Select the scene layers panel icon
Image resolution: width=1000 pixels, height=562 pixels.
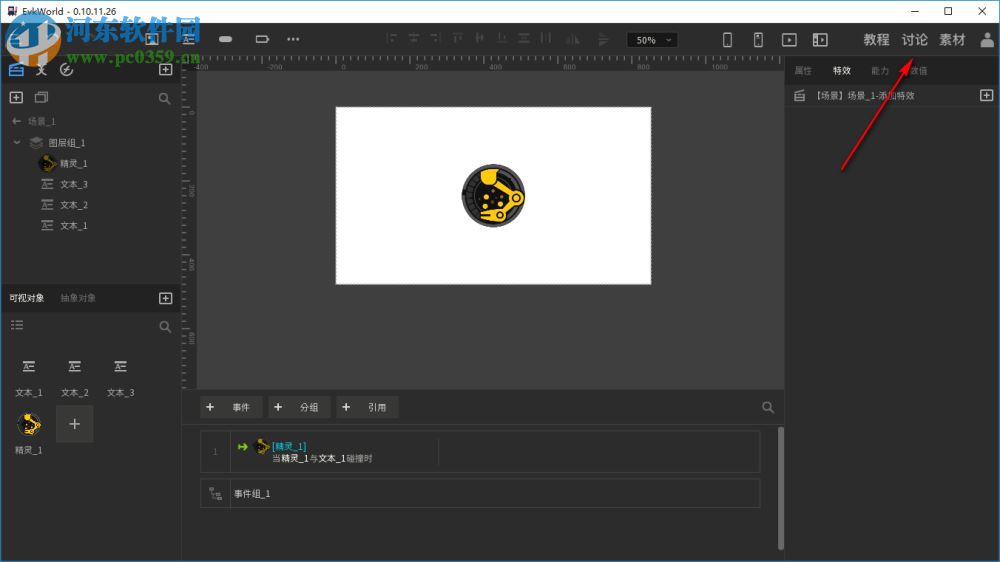17,70
